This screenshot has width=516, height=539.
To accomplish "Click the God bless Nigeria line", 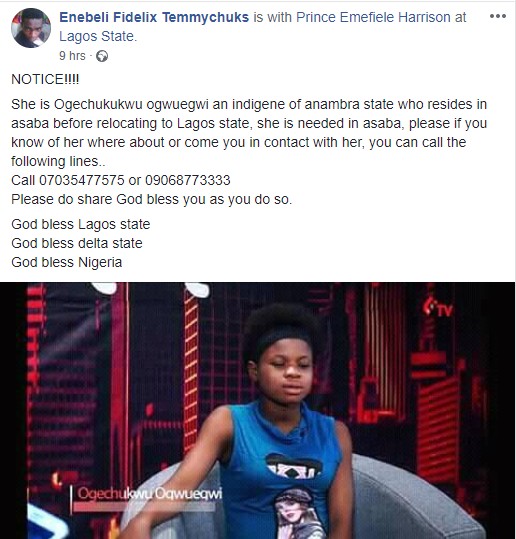I will click(67, 262).
